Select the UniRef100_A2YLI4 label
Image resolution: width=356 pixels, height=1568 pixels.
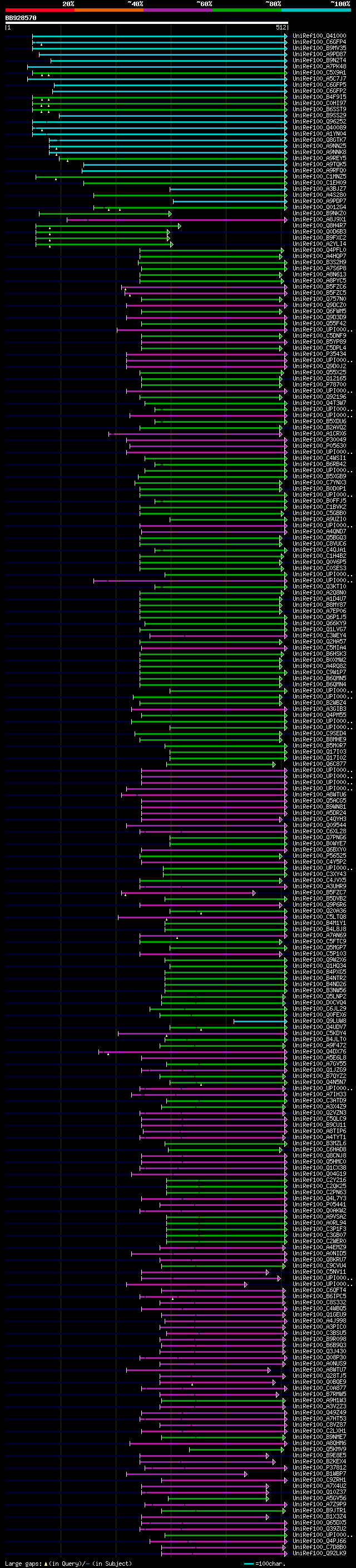[x=319, y=244]
